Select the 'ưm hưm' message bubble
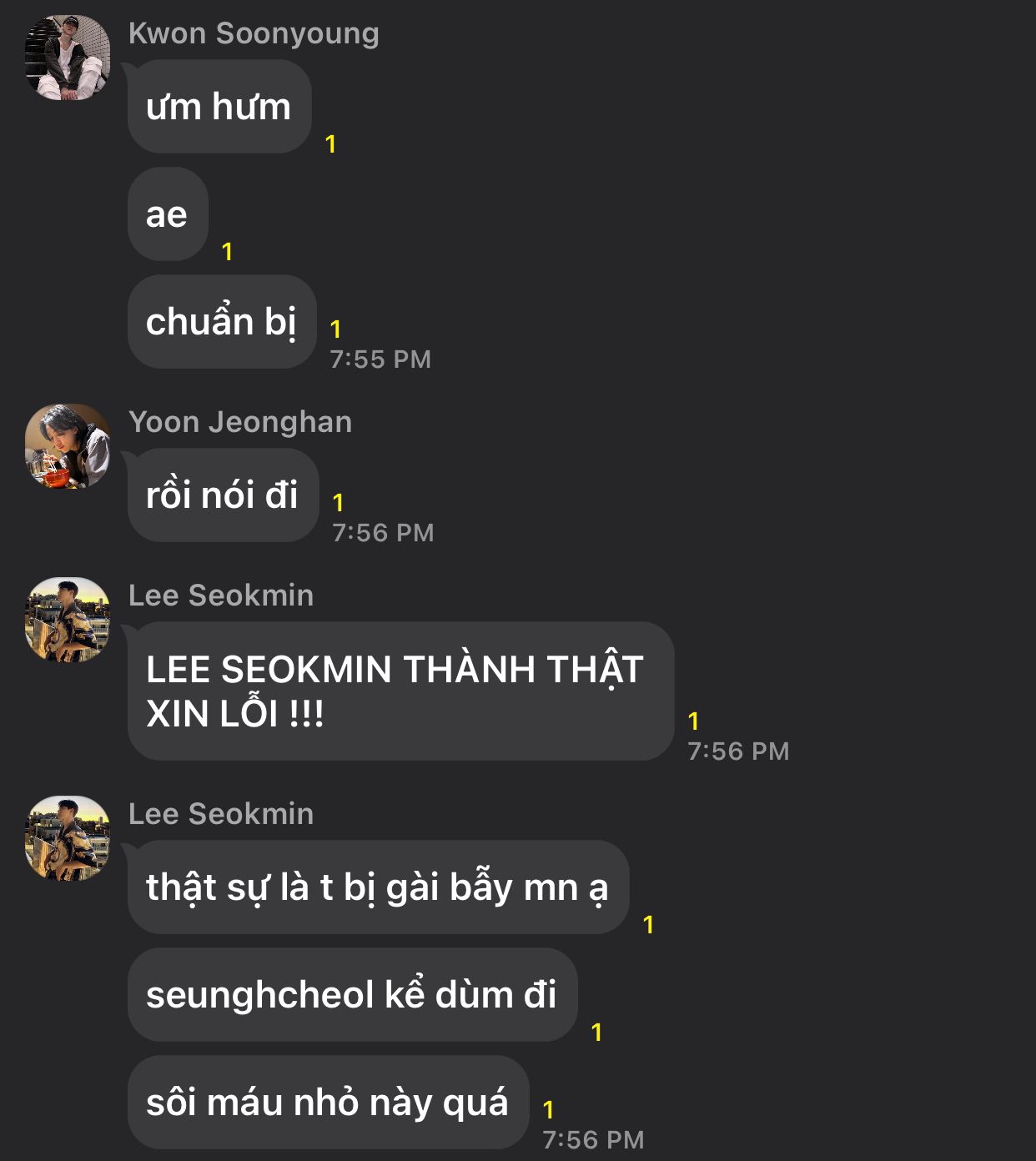The height and width of the screenshot is (1161, 1036). (219, 106)
